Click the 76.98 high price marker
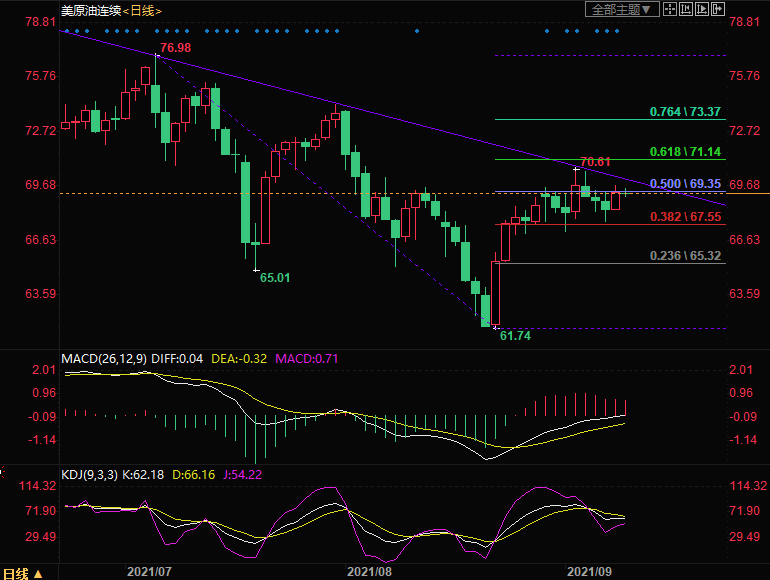The image size is (770, 580). 175,48
